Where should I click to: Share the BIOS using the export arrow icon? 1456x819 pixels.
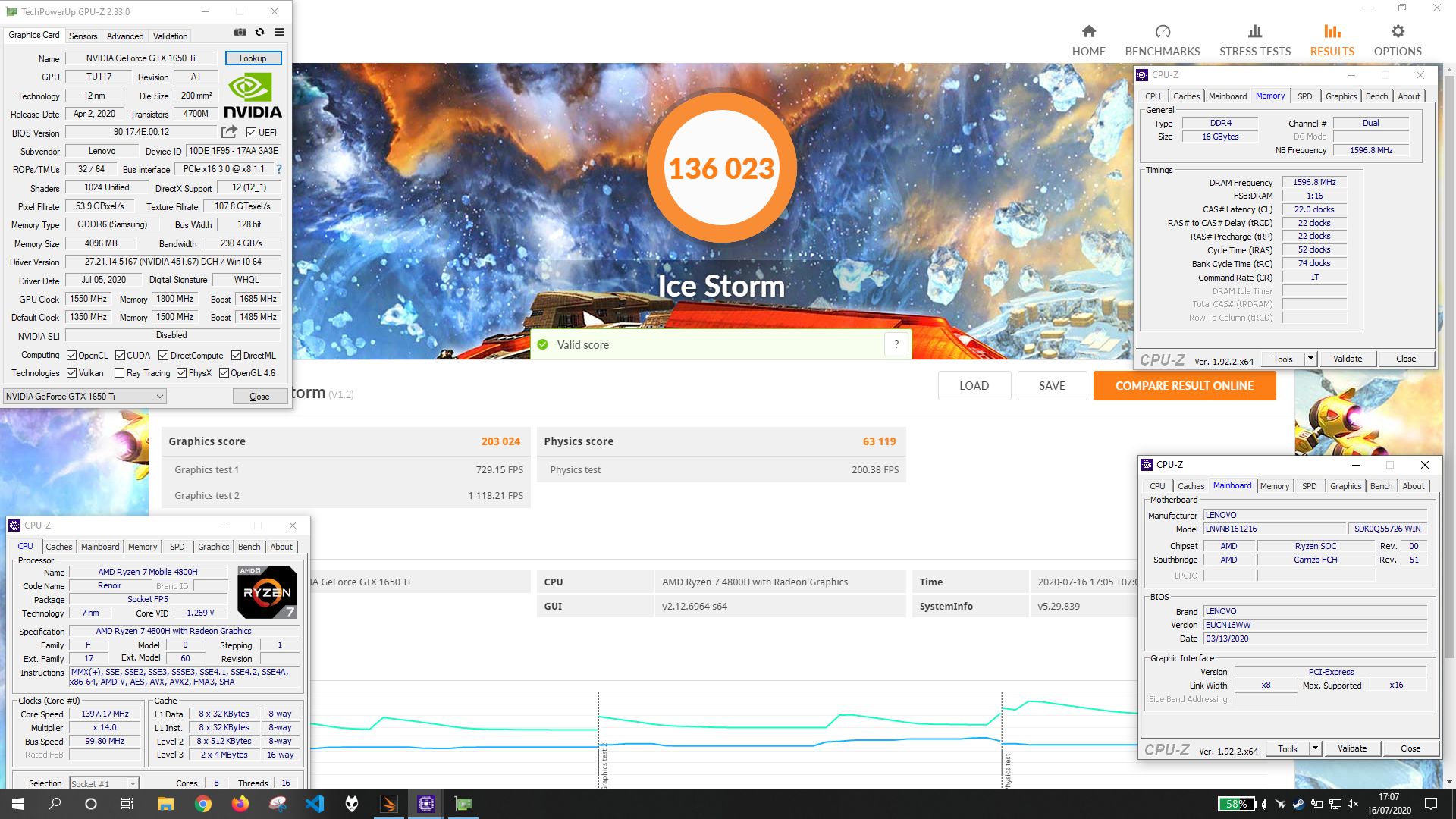(x=229, y=132)
